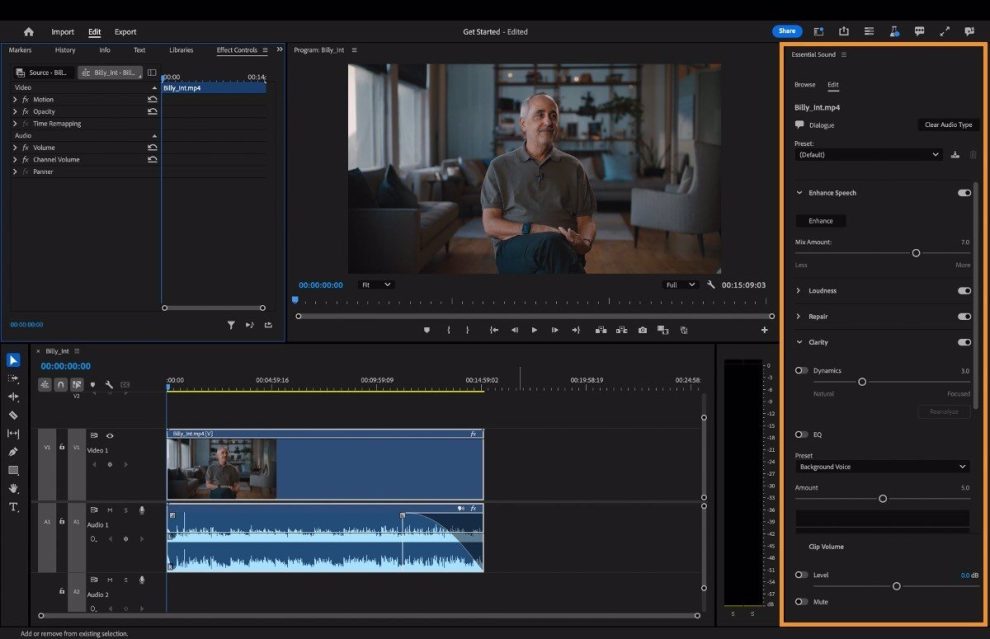Switch to the Export tab
The height and width of the screenshot is (639, 990).
click(x=125, y=32)
